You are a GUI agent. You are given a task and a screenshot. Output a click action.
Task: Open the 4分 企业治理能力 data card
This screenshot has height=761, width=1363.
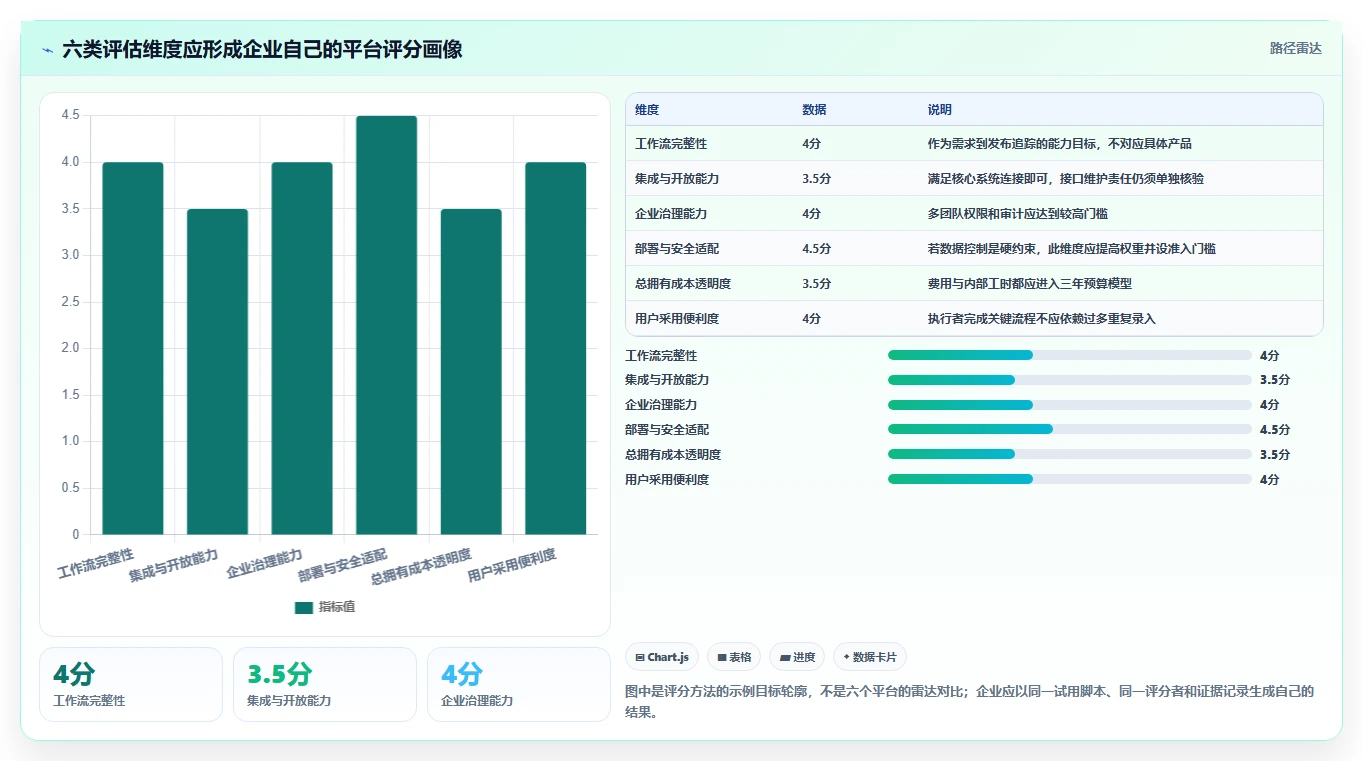pyautogui.click(x=519, y=684)
